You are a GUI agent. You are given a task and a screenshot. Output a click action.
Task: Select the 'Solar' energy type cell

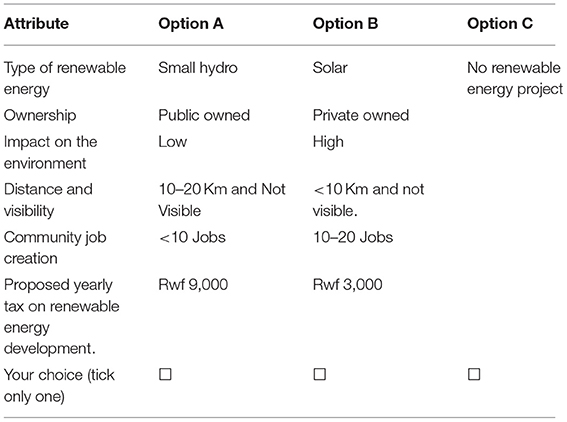[x=330, y=68]
